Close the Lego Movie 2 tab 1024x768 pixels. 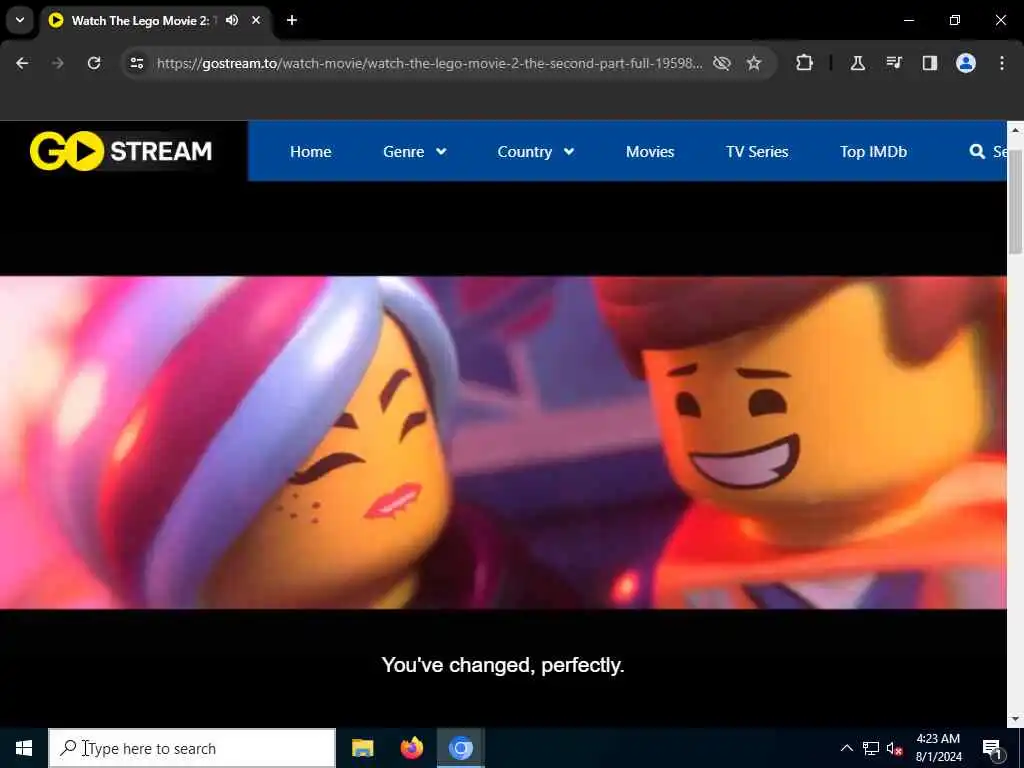point(256,20)
